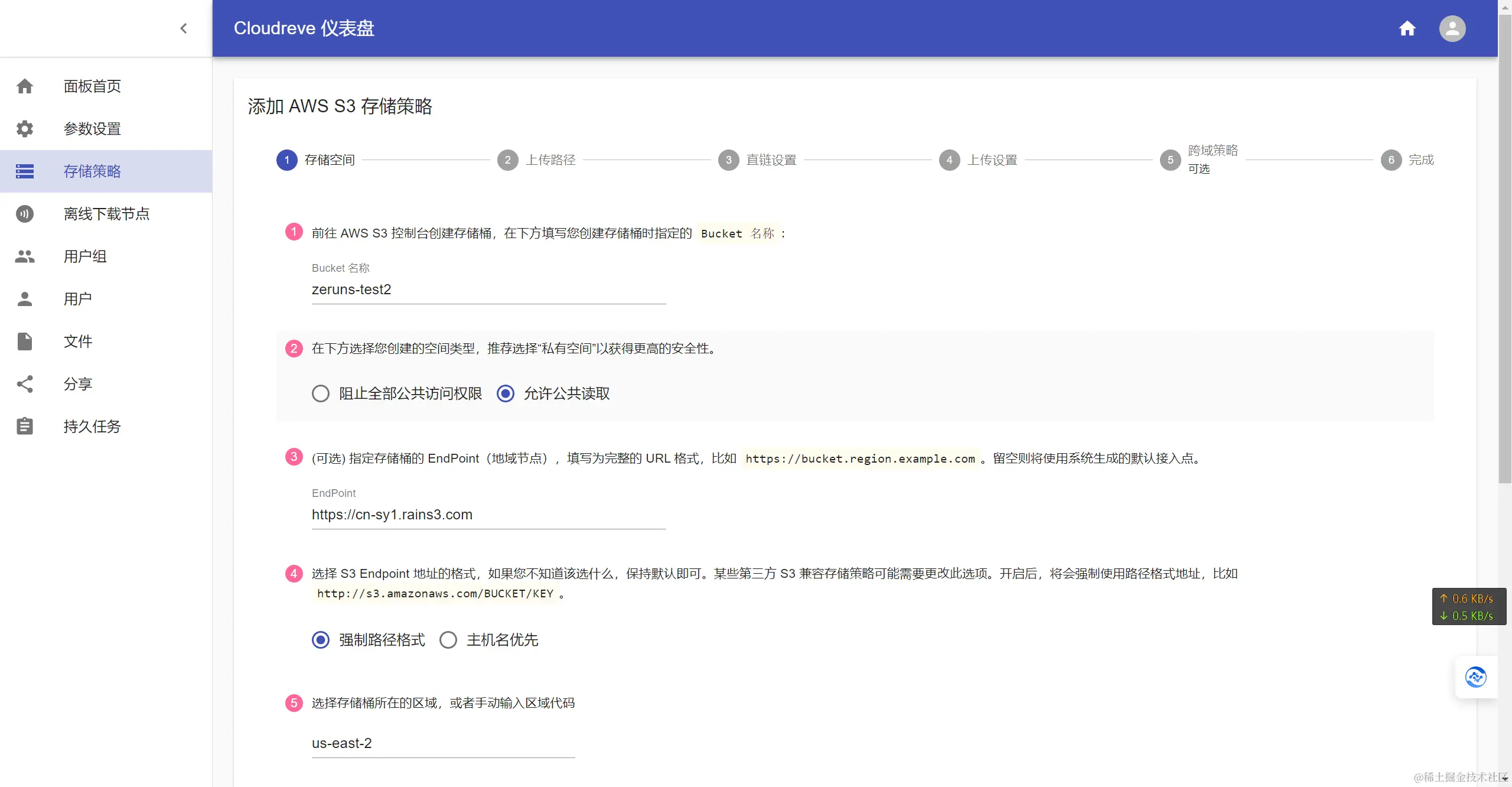Image resolution: width=1512 pixels, height=787 pixels.
Task: Open the region us-east-2 combo box
Action: 443,743
